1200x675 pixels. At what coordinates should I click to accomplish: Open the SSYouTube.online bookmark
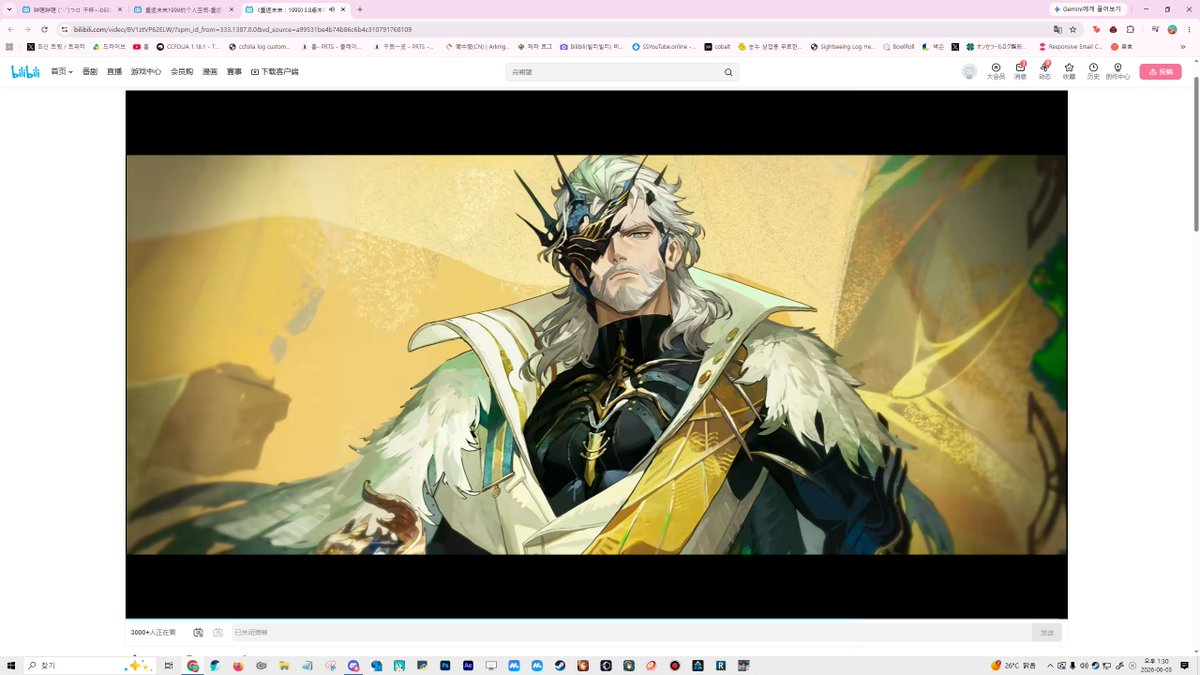pyautogui.click(x=664, y=46)
